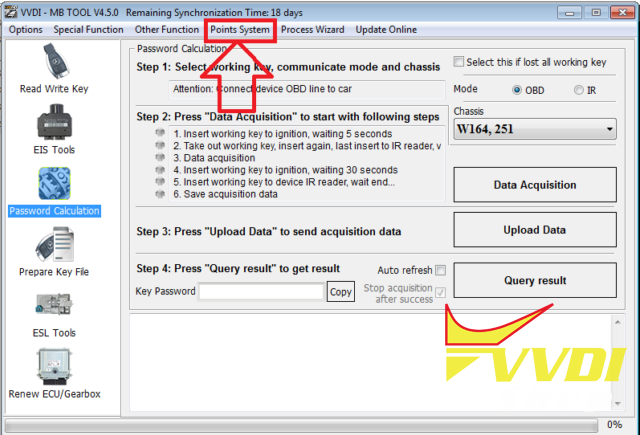This screenshot has width=640, height=435.
Task: Click the Password Calculation sidebar label
Action: pyautogui.click(x=54, y=211)
